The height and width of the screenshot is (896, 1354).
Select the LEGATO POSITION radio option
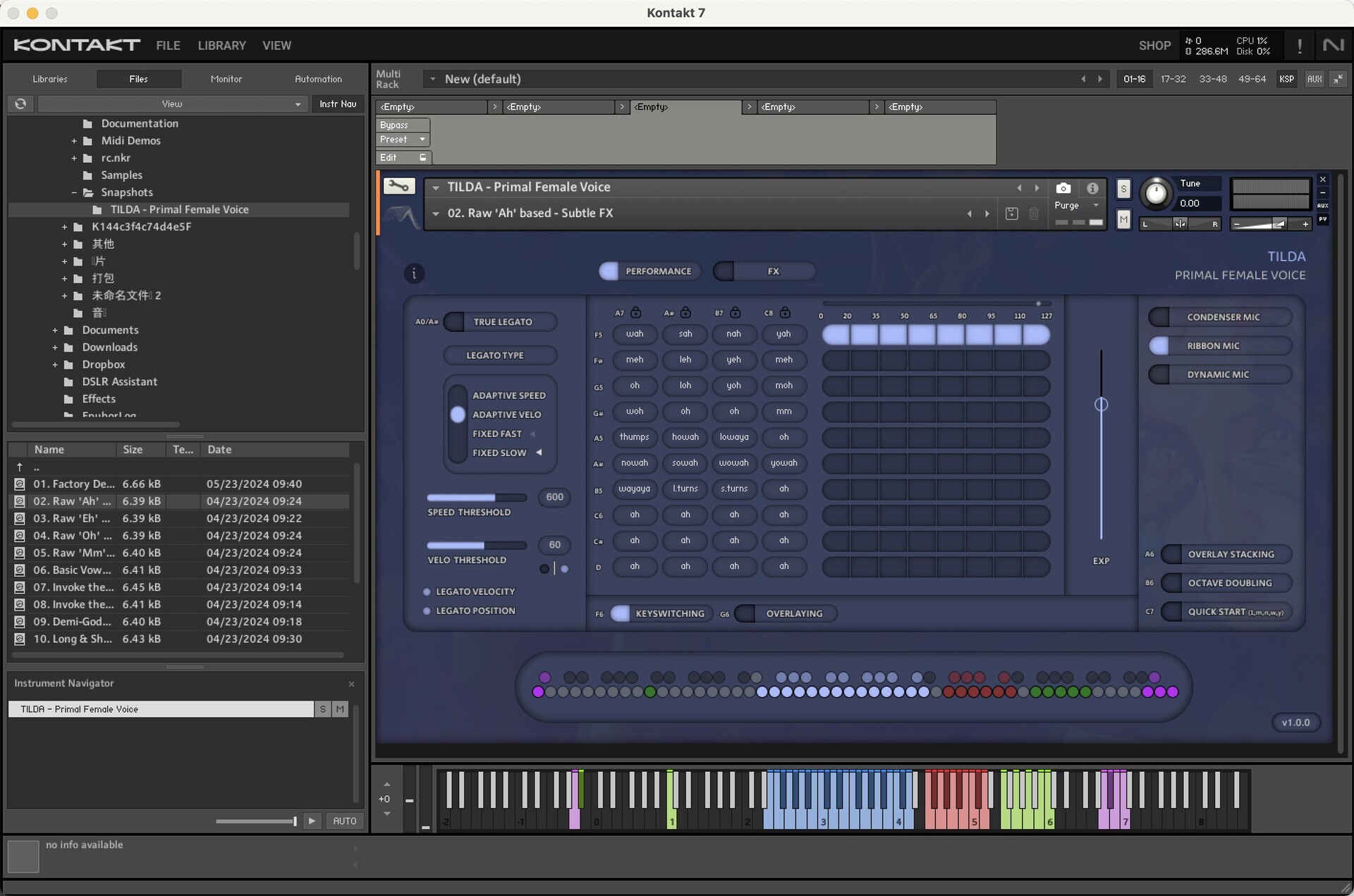coord(427,611)
